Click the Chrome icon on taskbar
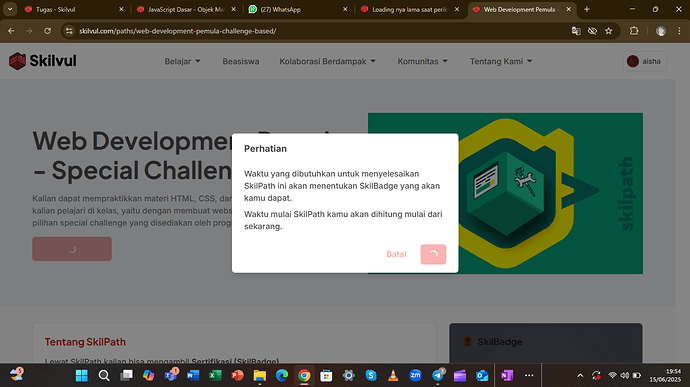This screenshot has height=387, width=690. (x=304, y=376)
